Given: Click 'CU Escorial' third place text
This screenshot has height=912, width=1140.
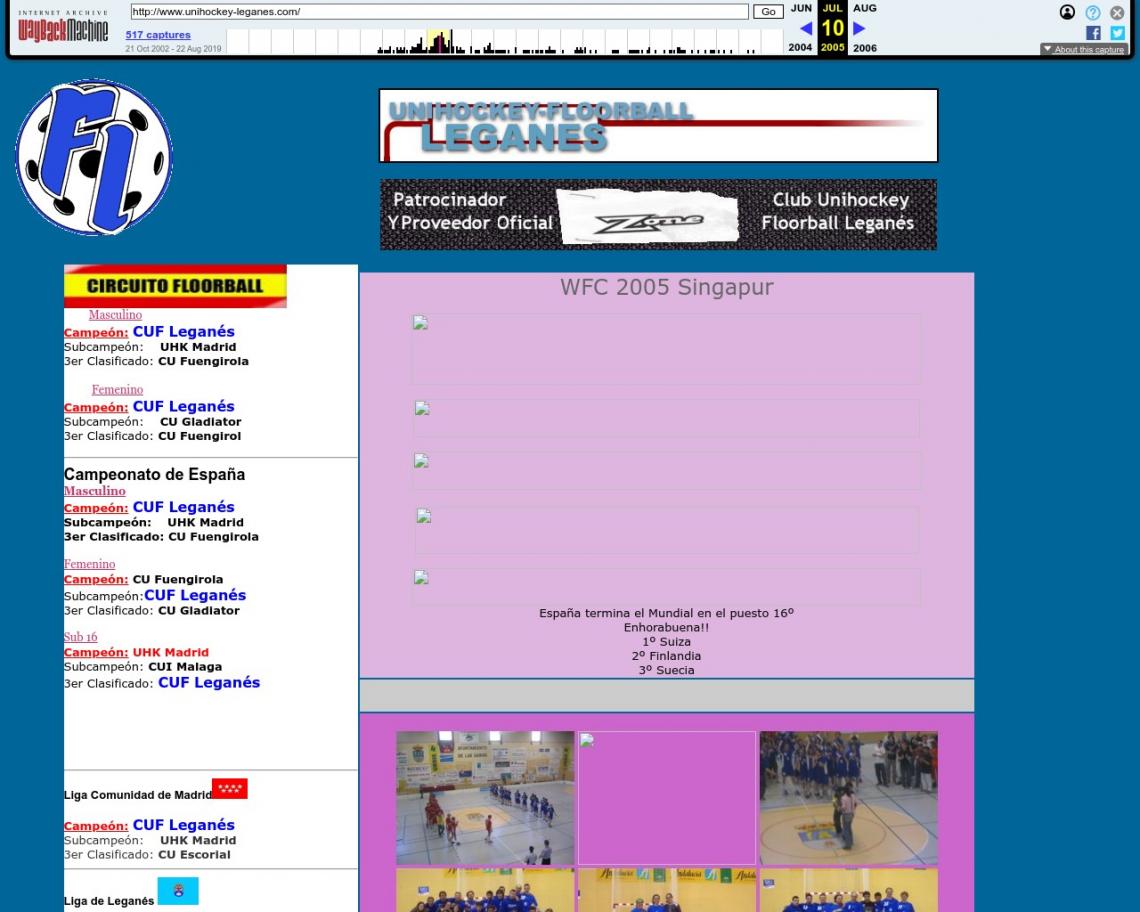Looking at the screenshot, I should tap(194, 855).
